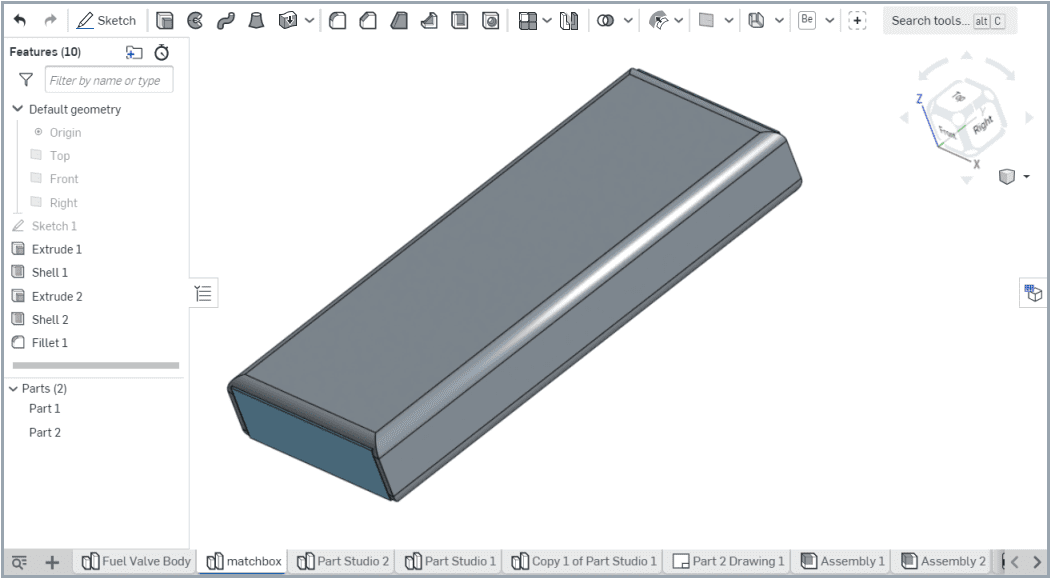1051x579 pixels.
Task: Select the Chamfer tool
Action: point(368,20)
